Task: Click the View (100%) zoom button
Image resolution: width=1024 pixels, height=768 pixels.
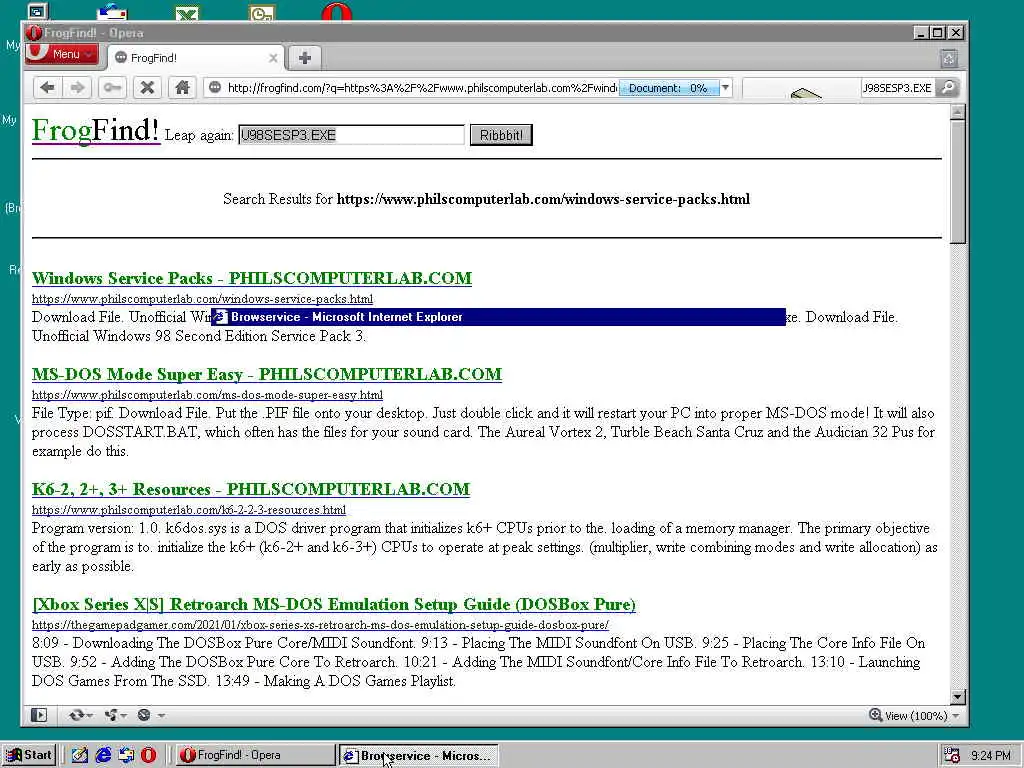Action: (908, 716)
